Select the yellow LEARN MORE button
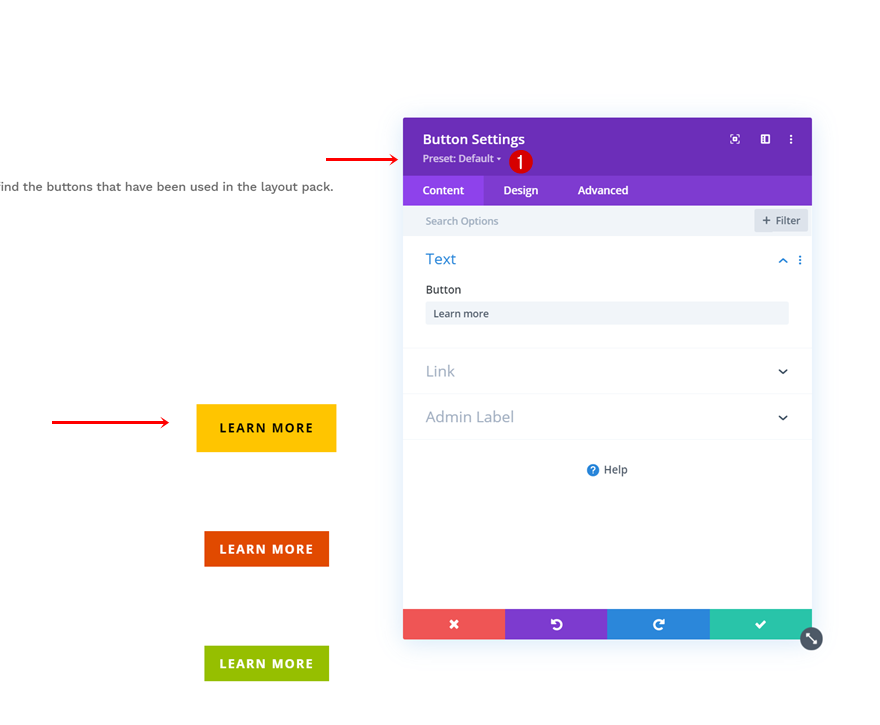This screenshot has width=880, height=725. pyautogui.click(x=266, y=428)
